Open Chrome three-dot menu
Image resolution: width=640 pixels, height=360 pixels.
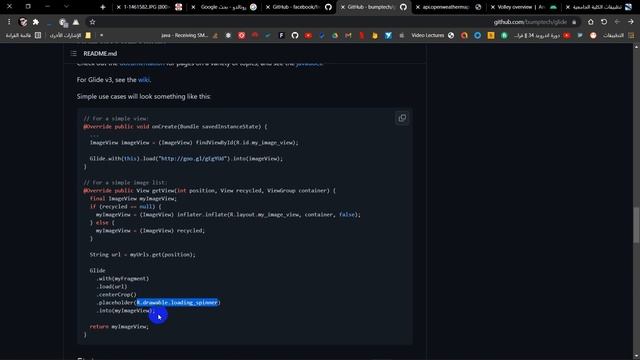coord(9,22)
